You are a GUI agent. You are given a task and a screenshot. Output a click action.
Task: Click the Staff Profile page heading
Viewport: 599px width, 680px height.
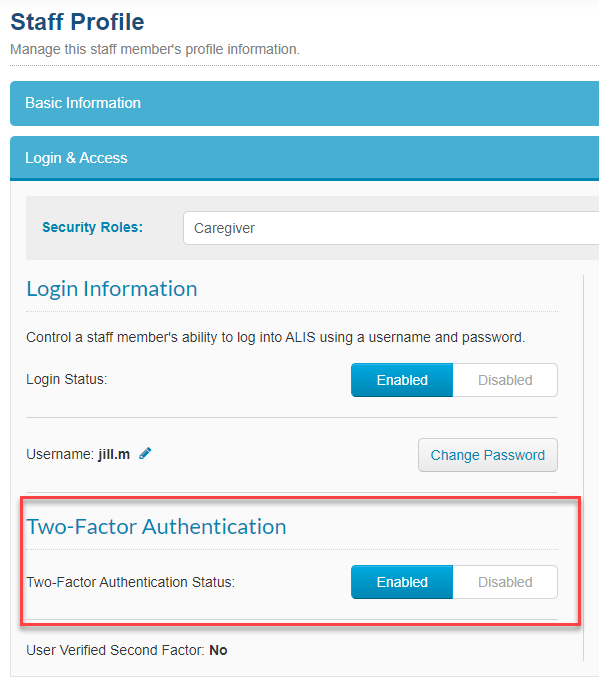click(77, 22)
